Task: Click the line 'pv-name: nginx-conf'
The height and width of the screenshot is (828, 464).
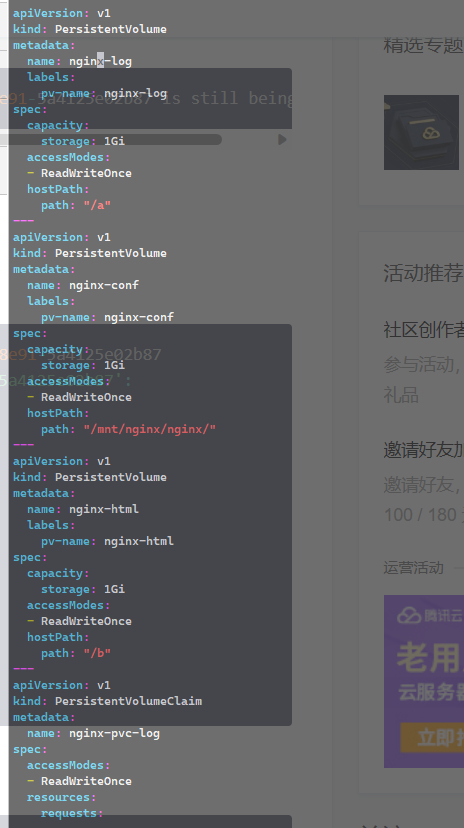Action: coord(108,317)
